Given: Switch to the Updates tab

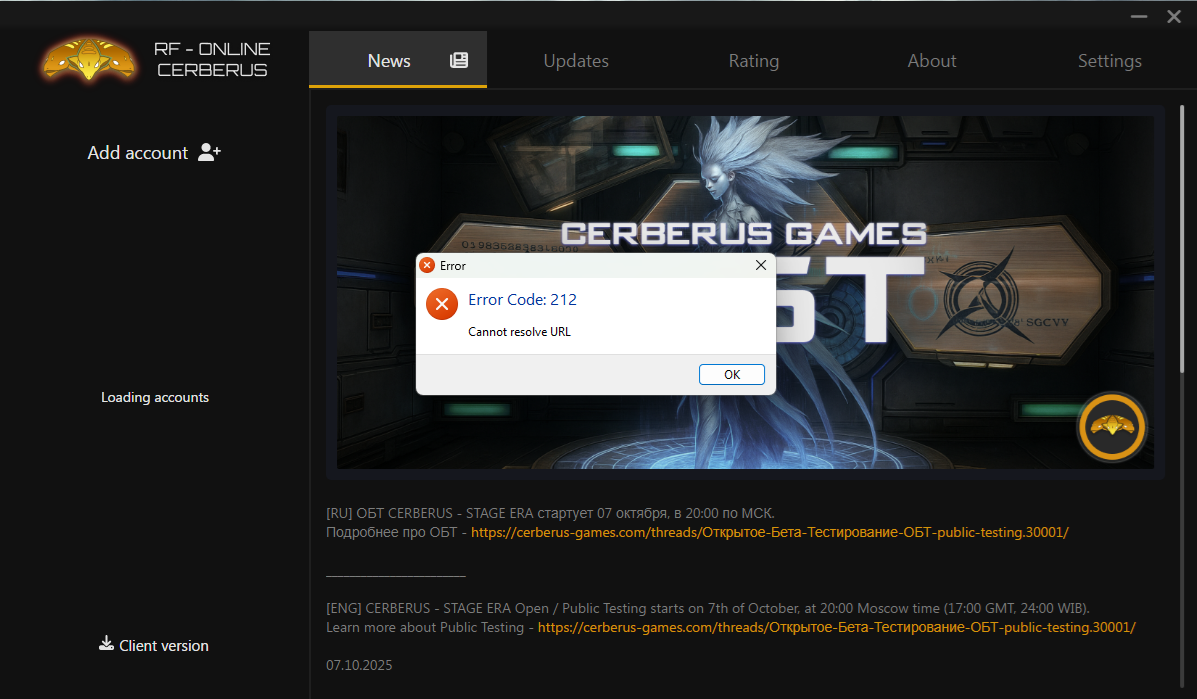Looking at the screenshot, I should 576,61.
